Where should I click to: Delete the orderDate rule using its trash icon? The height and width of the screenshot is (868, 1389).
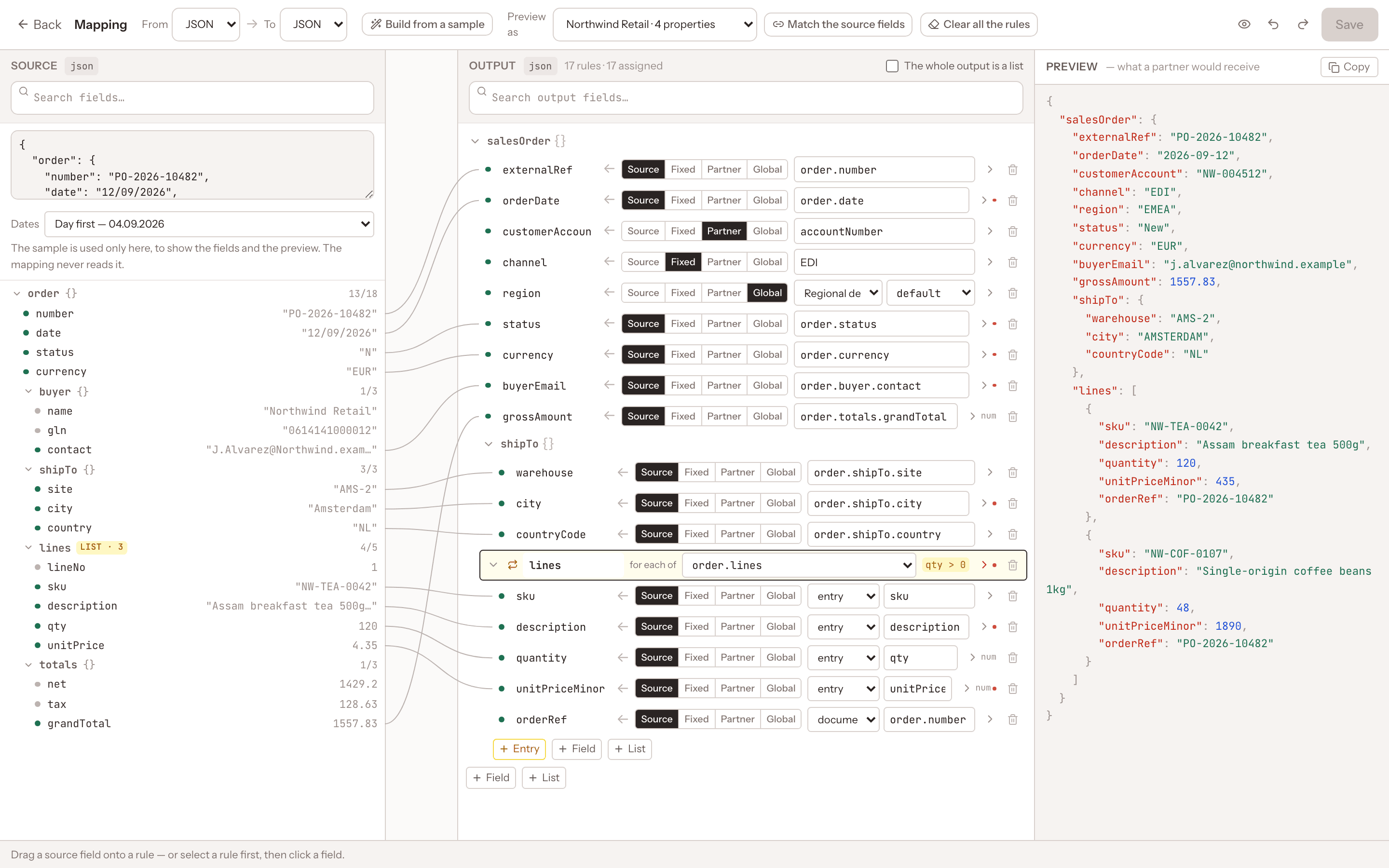[x=1012, y=200]
